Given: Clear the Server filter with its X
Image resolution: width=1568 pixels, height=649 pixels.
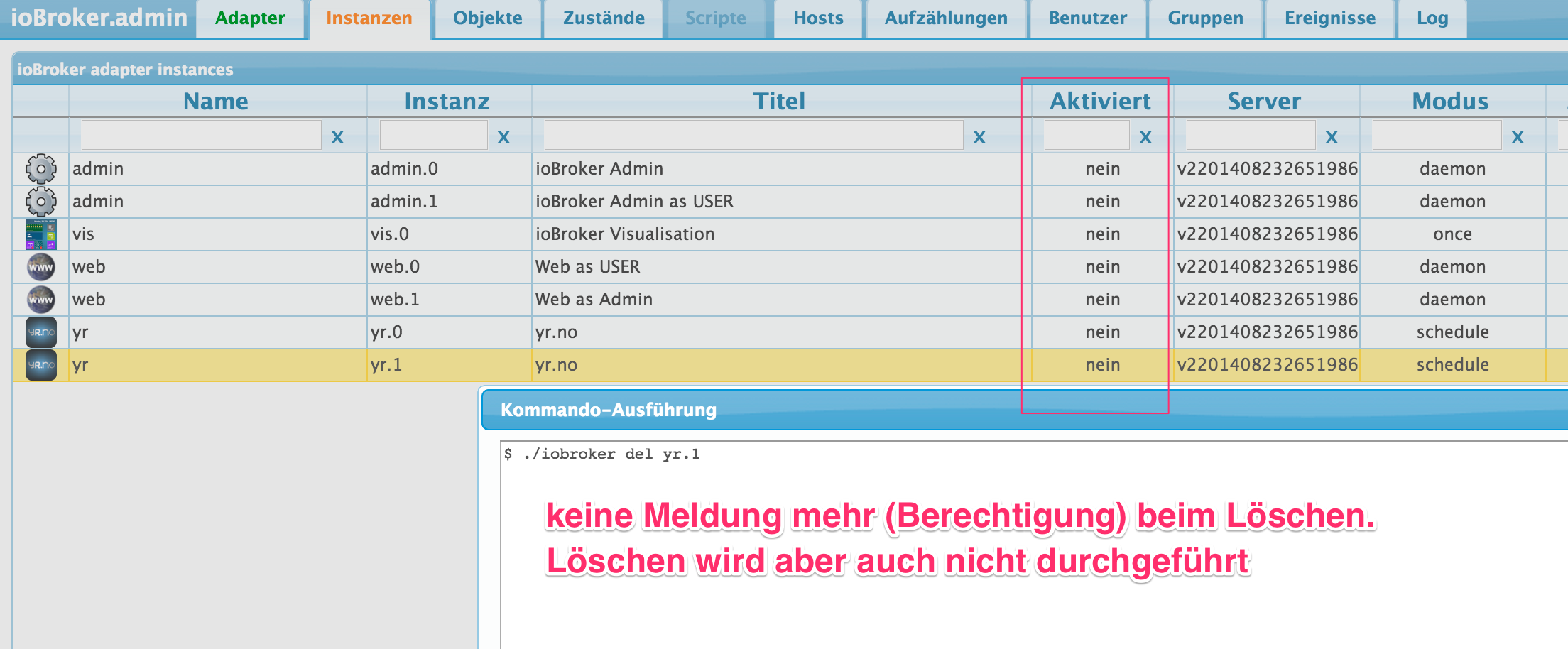Looking at the screenshot, I should [1332, 137].
